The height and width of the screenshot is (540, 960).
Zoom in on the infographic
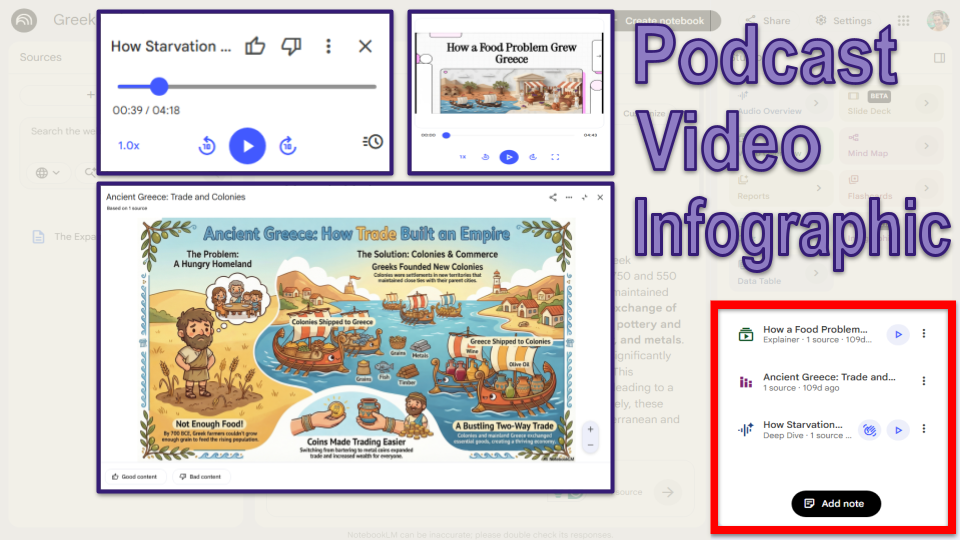click(x=590, y=429)
